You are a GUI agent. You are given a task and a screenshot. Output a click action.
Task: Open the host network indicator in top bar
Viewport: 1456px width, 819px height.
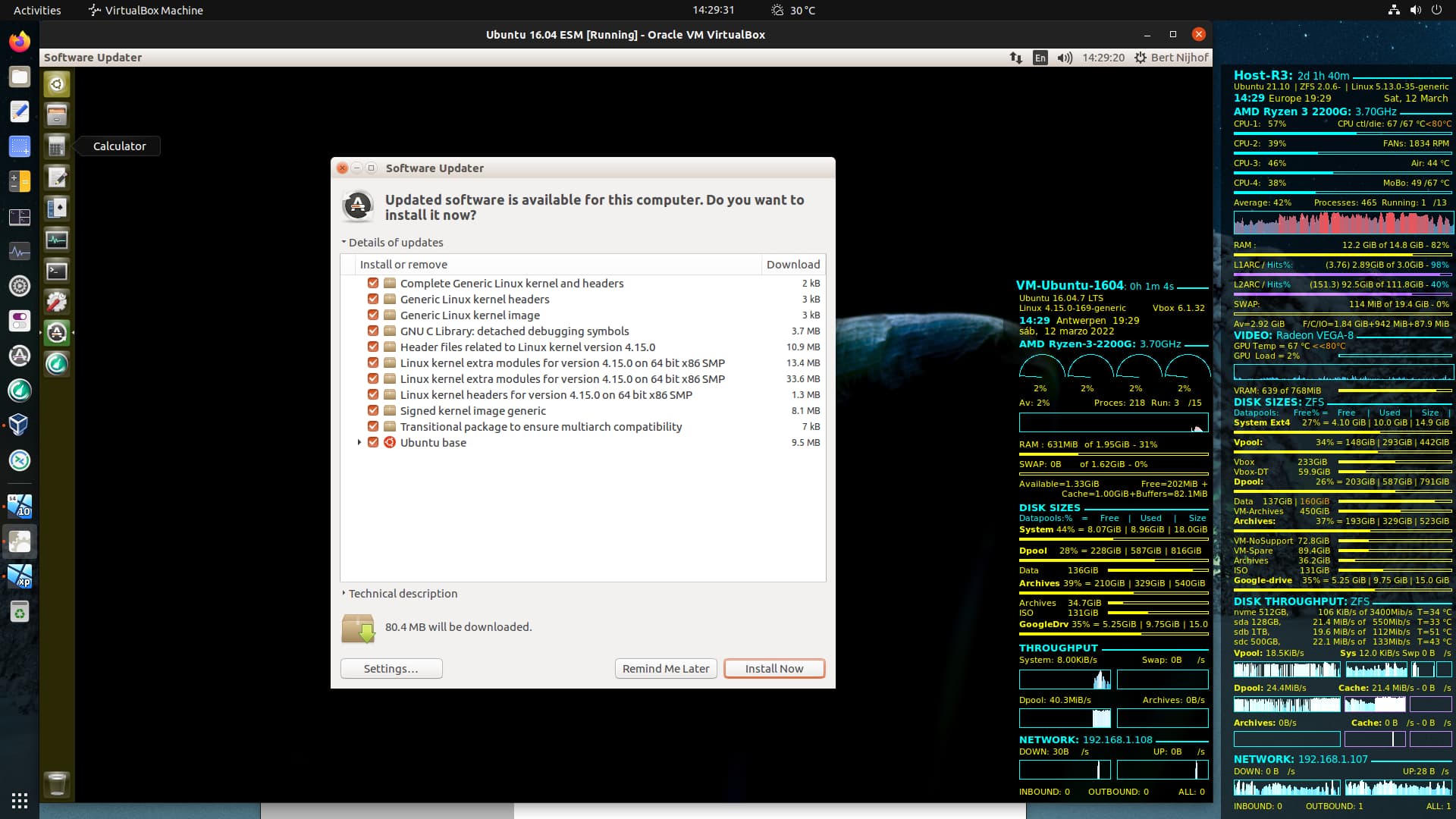click(x=1393, y=10)
